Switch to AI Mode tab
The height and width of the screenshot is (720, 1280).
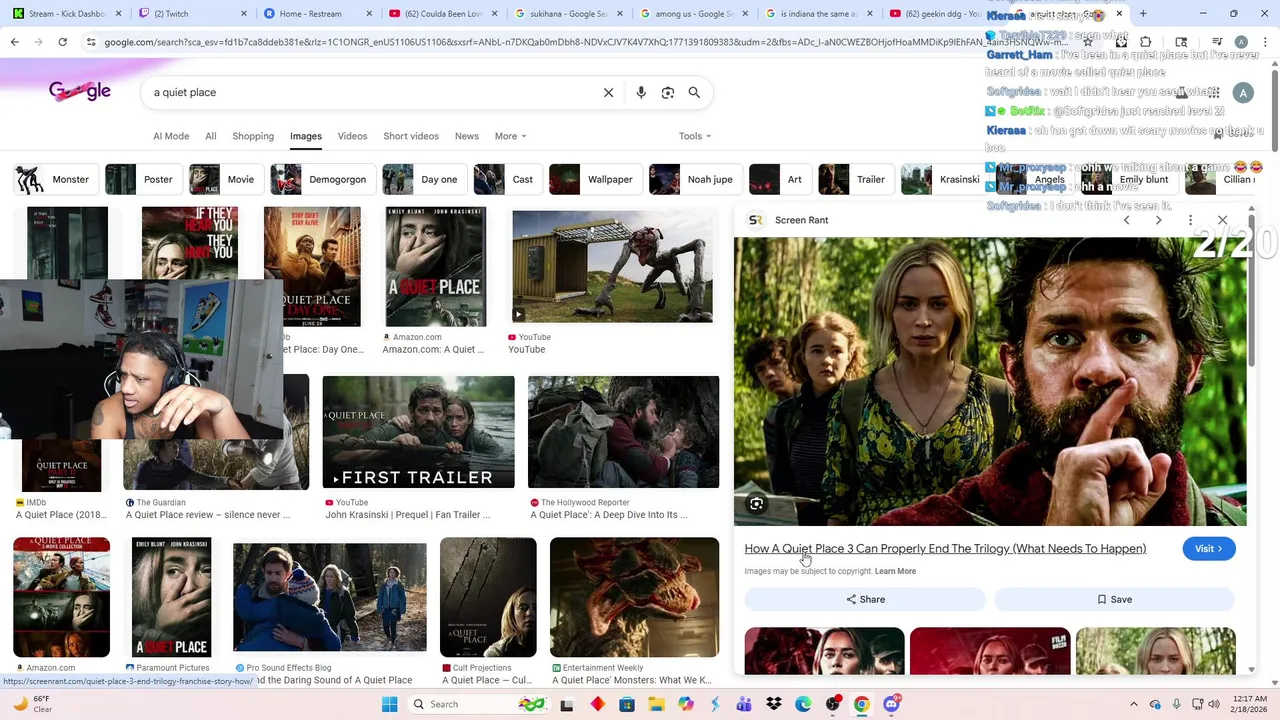coord(171,136)
